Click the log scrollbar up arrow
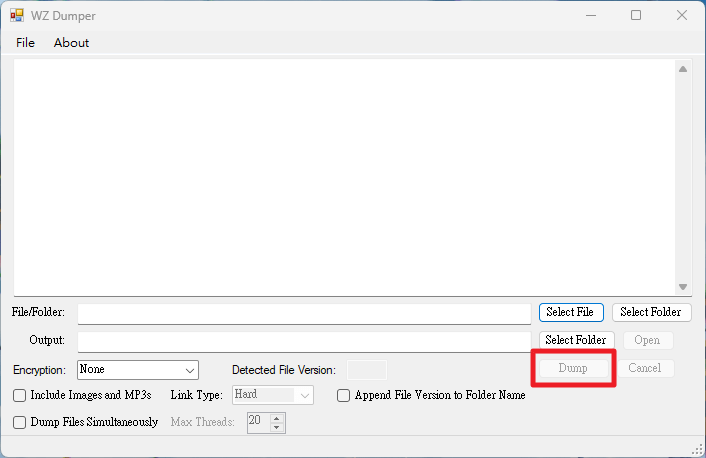706x458 pixels. tap(683, 69)
